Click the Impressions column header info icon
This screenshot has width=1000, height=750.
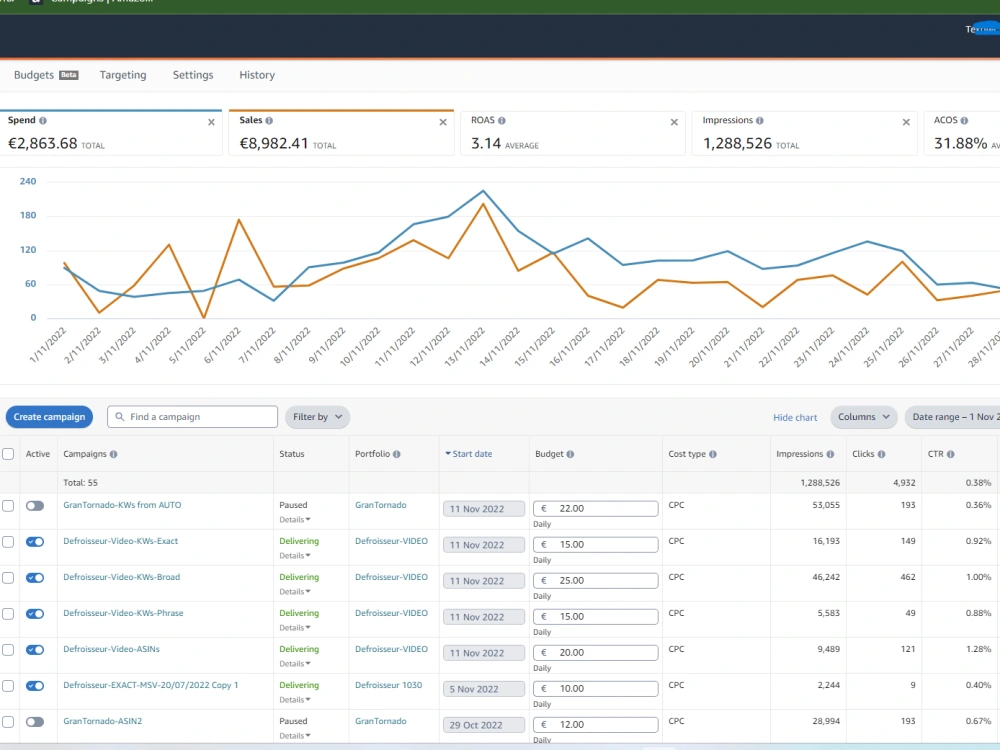pos(830,454)
